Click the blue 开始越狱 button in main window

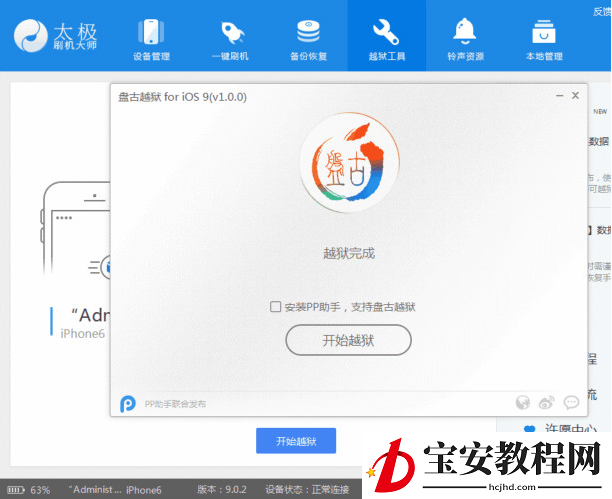pos(296,441)
